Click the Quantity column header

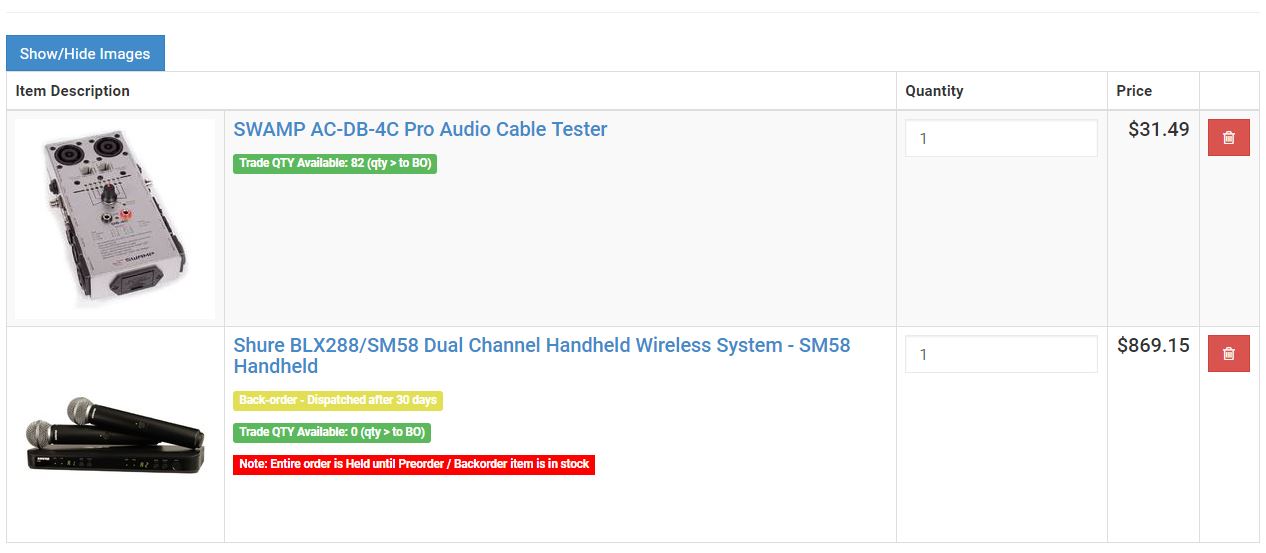point(934,91)
